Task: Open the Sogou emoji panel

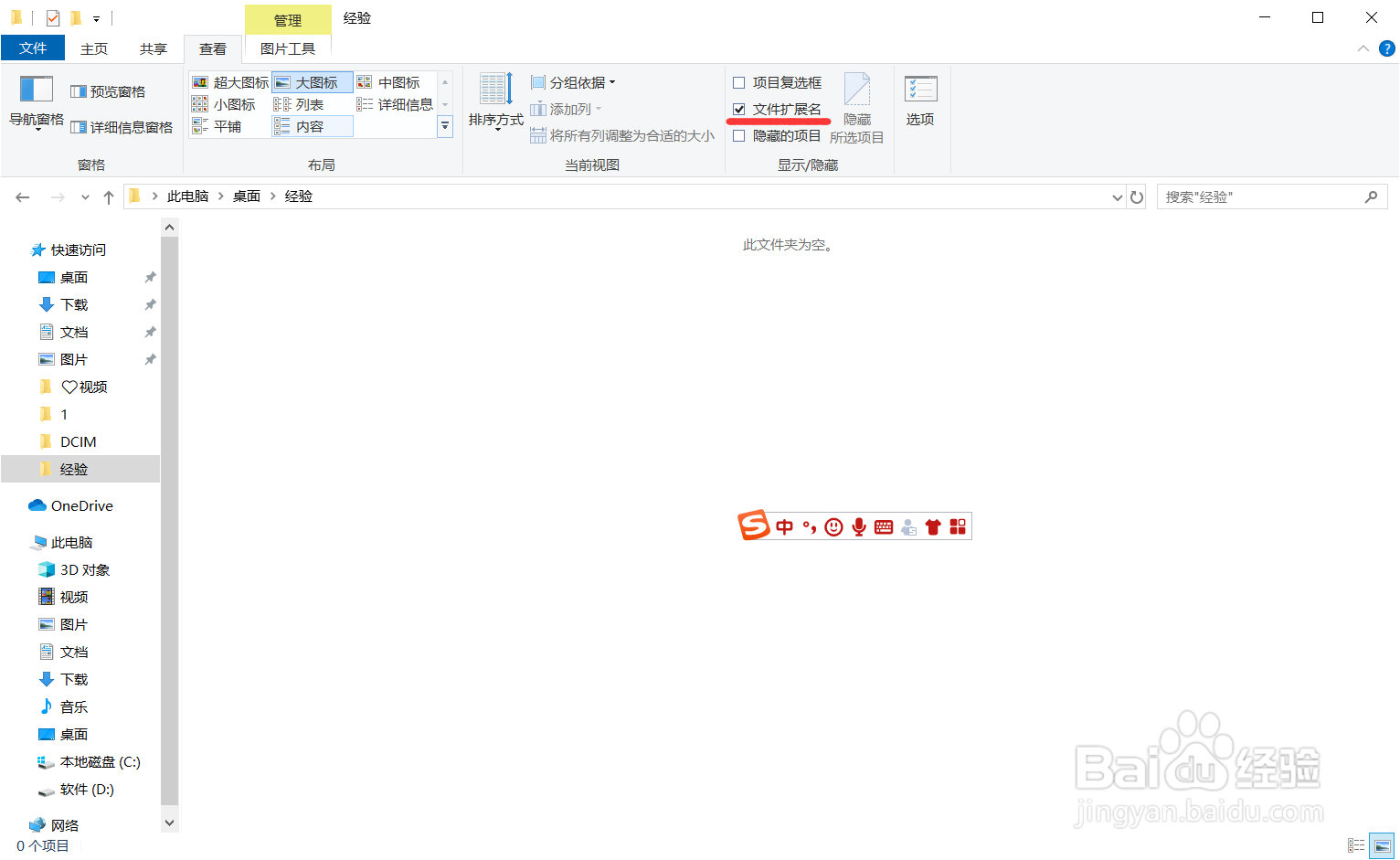Action: click(x=833, y=526)
